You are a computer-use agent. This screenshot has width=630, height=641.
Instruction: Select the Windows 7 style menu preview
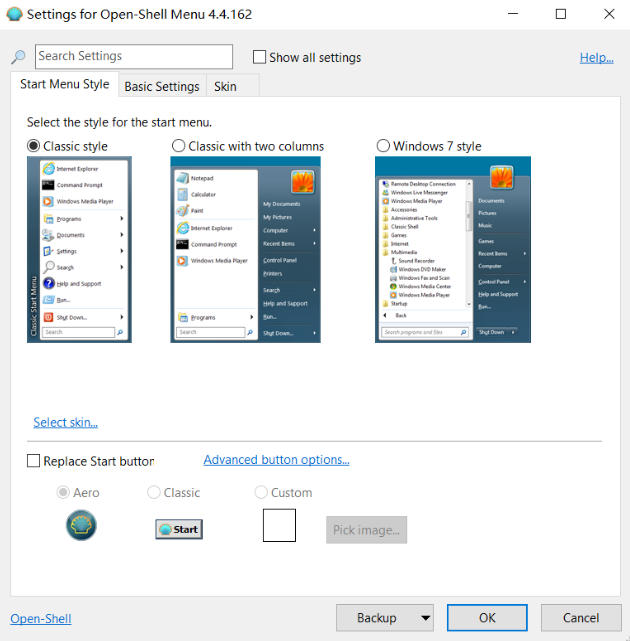pos(452,249)
